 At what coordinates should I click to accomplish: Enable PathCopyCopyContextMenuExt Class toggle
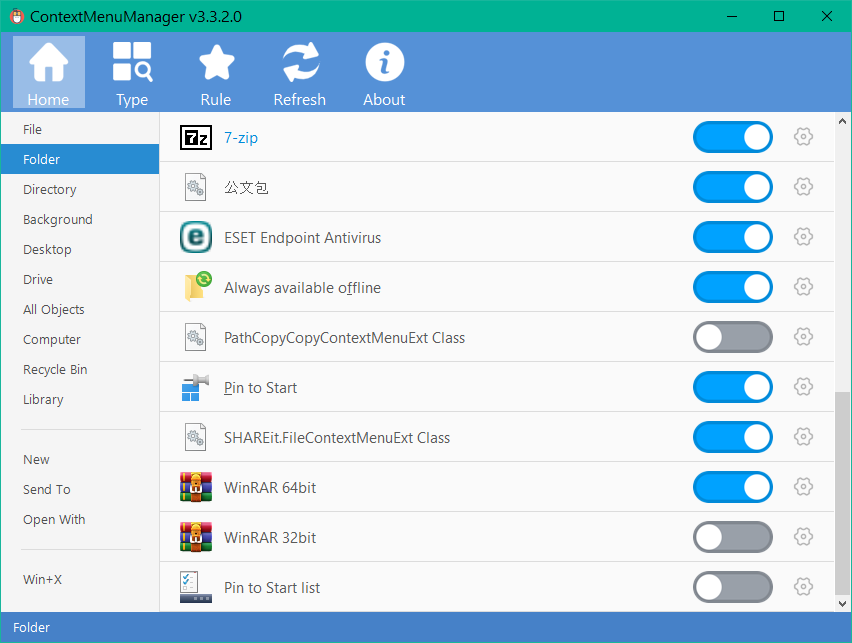(732, 337)
